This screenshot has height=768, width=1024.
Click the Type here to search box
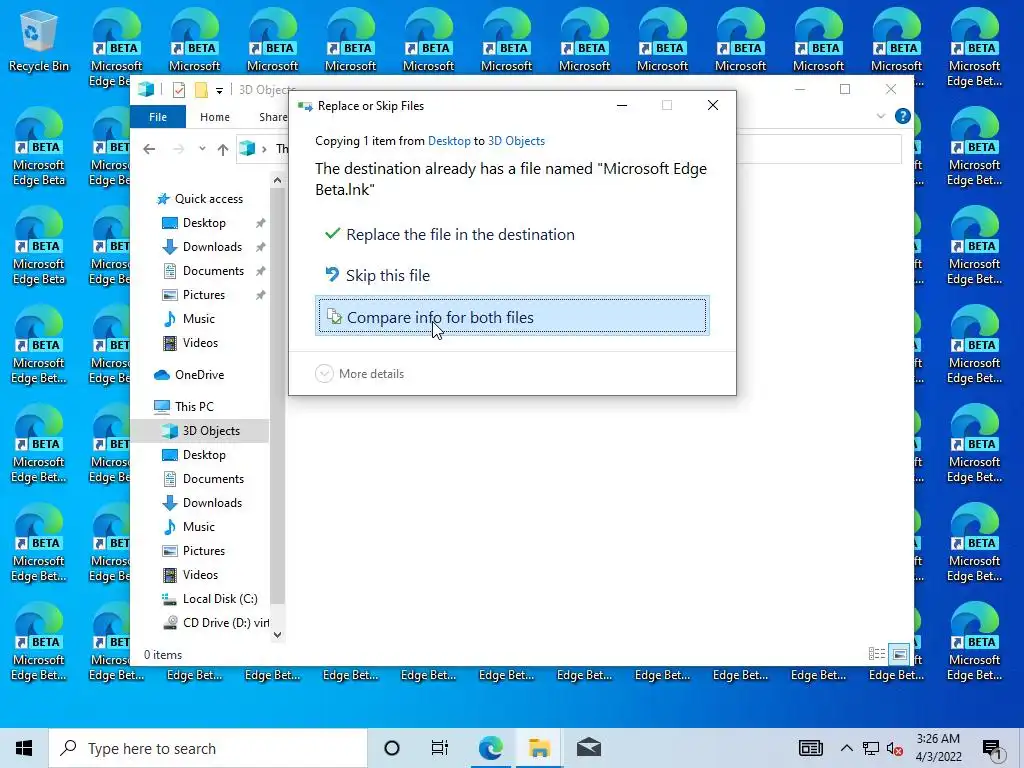pos(208,748)
